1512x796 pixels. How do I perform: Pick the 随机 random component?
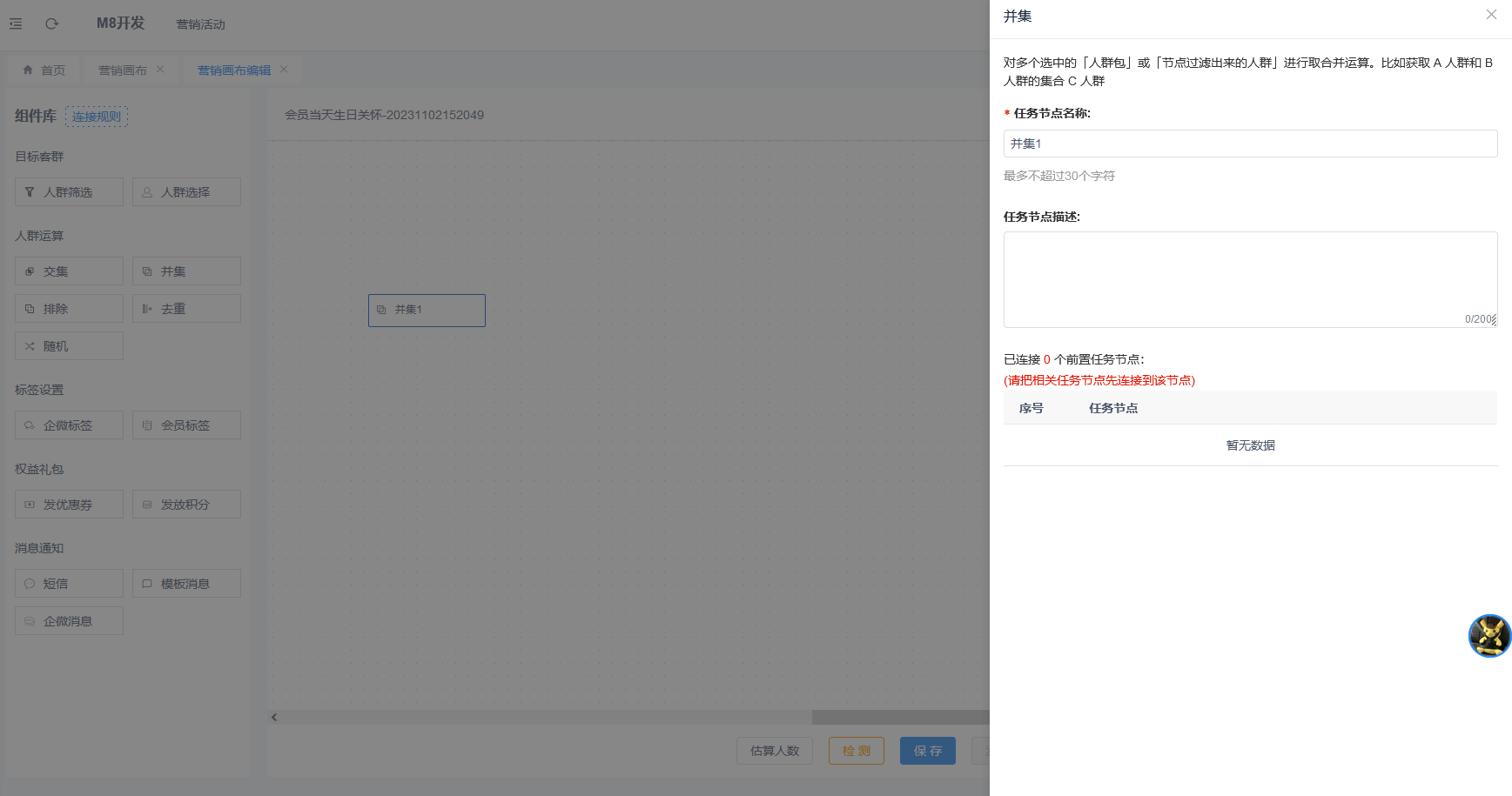pyautogui.click(x=69, y=346)
